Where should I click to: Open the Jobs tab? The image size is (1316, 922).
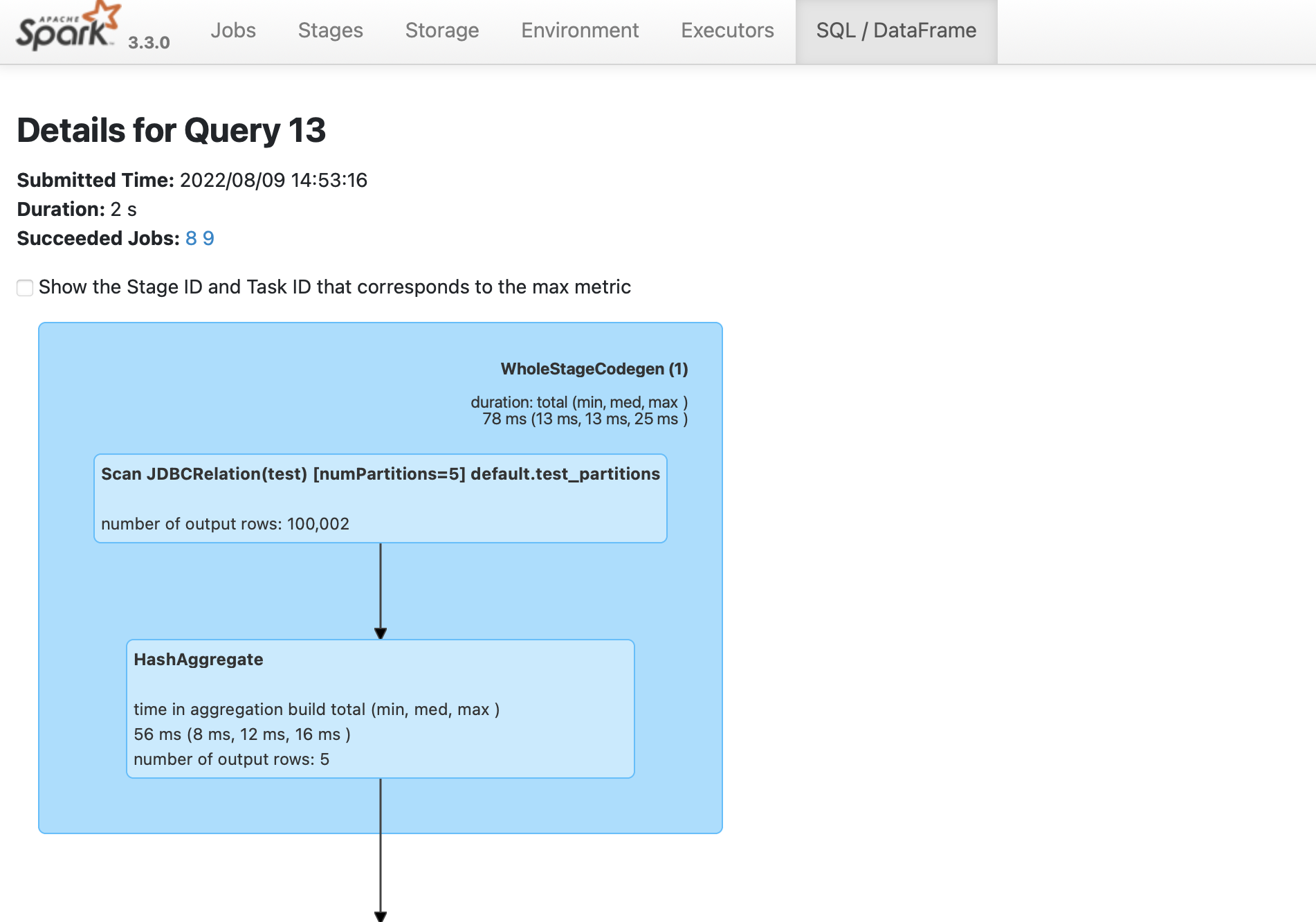coord(233,30)
